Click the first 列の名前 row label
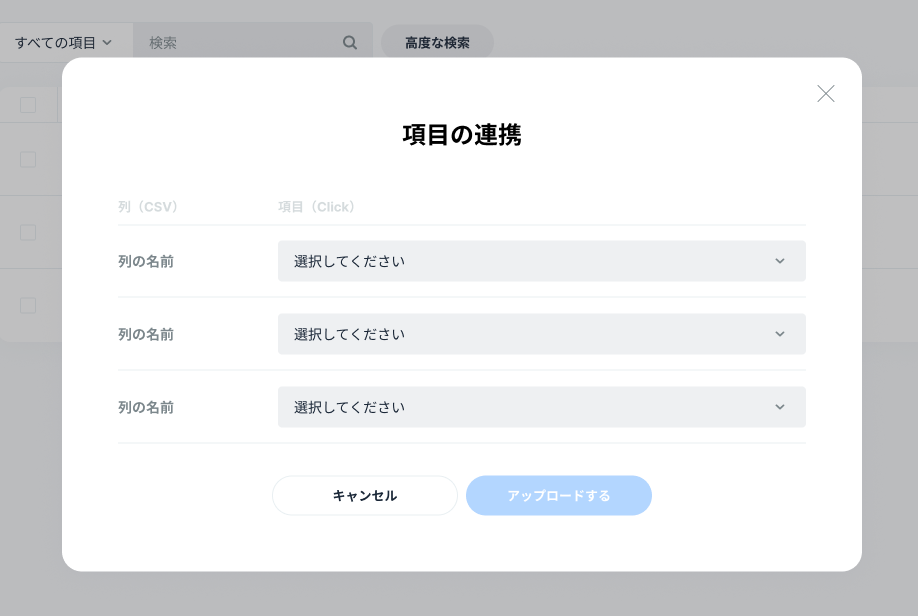This screenshot has height=616, width=918. [x=146, y=261]
